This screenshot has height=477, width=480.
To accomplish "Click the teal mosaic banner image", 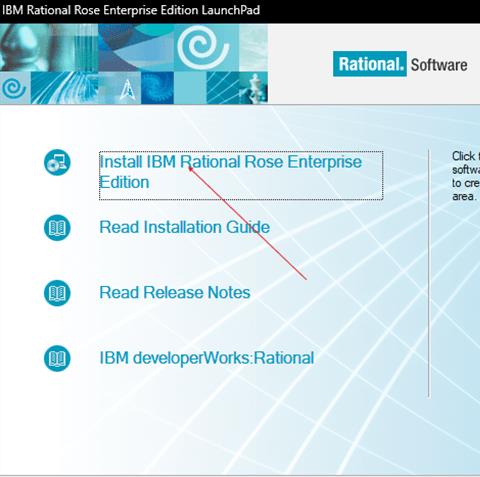I will (134, 64).
